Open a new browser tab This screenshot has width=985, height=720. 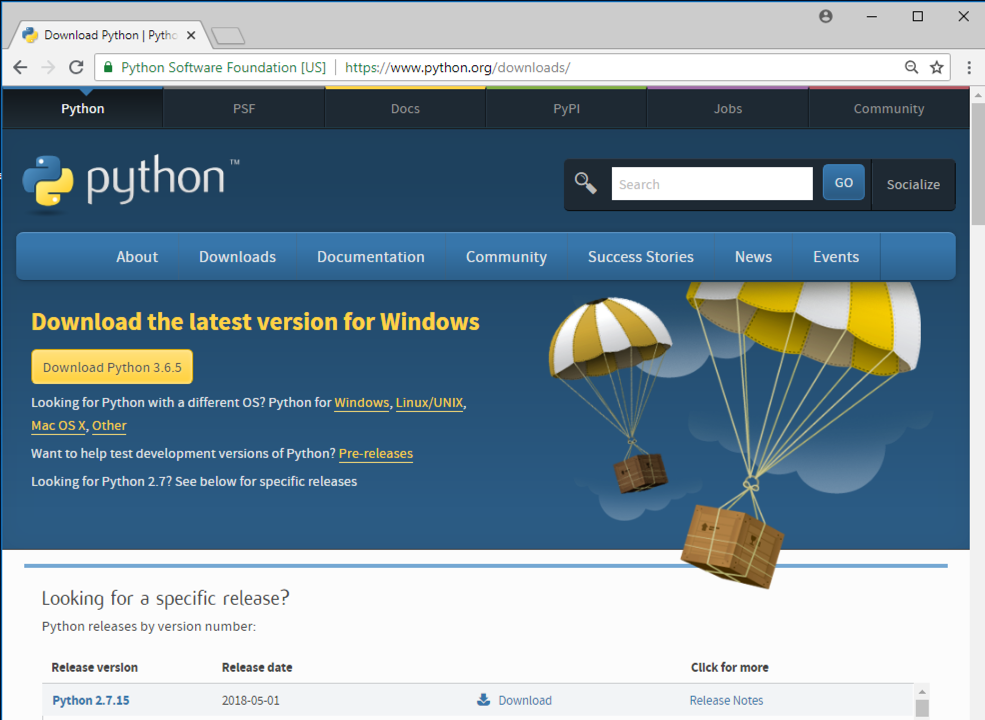click(228, 36)
